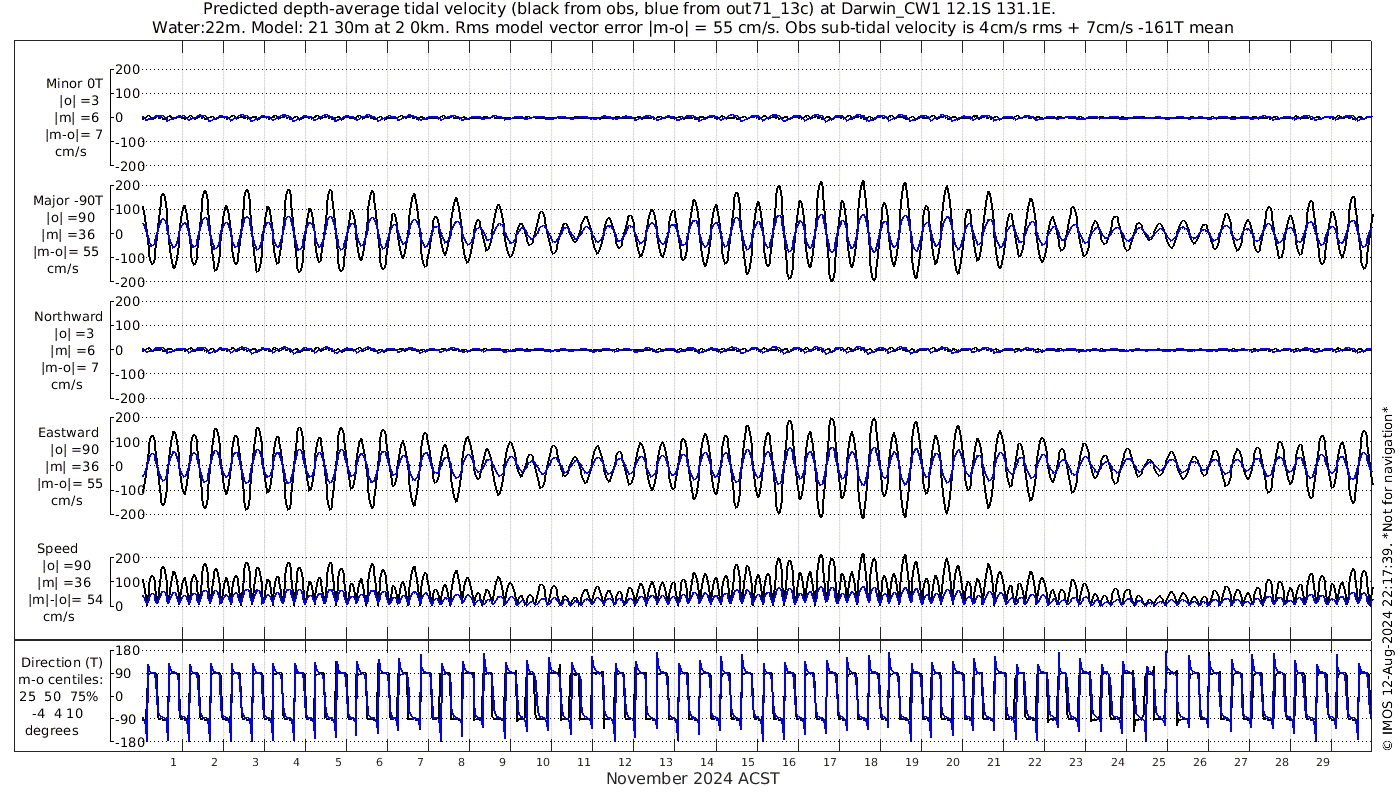Screen dimensions: 1400x800
Task: Click the 'Northward' panel label
Action: (68, 317)
